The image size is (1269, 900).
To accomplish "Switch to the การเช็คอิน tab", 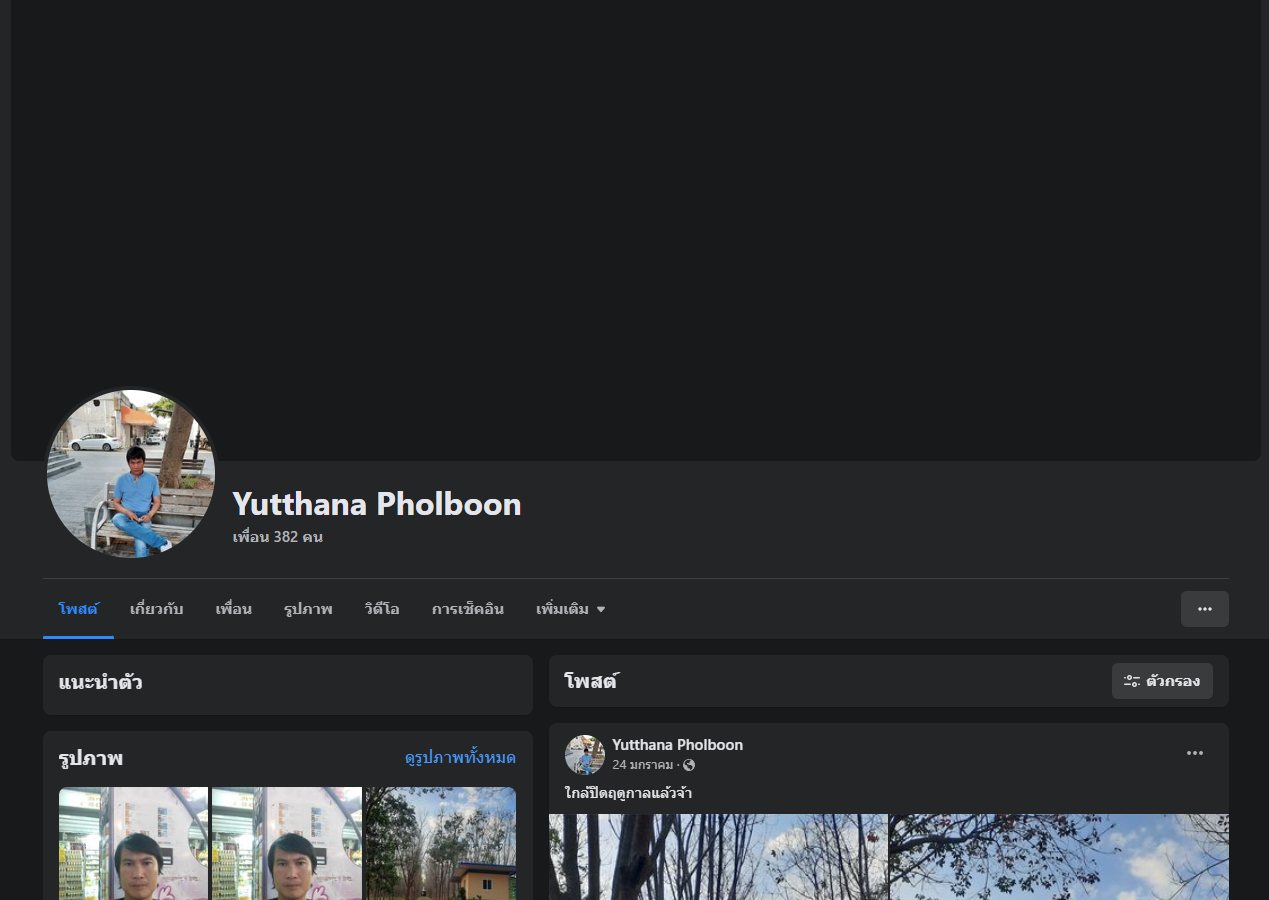I will [468, 609].
